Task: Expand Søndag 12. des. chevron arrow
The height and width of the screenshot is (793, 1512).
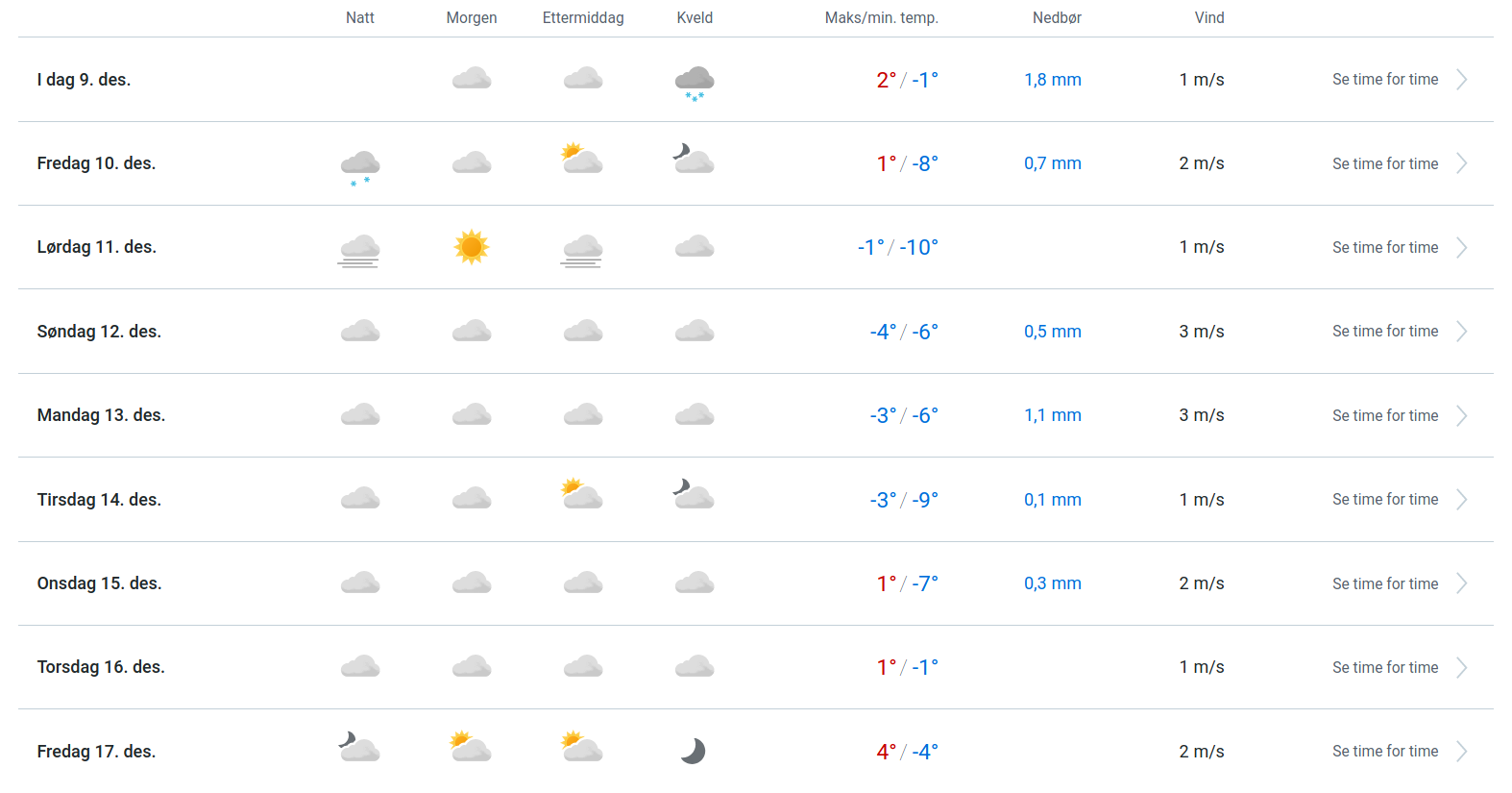Action: pyautogui.click(x=1461, y=332)
